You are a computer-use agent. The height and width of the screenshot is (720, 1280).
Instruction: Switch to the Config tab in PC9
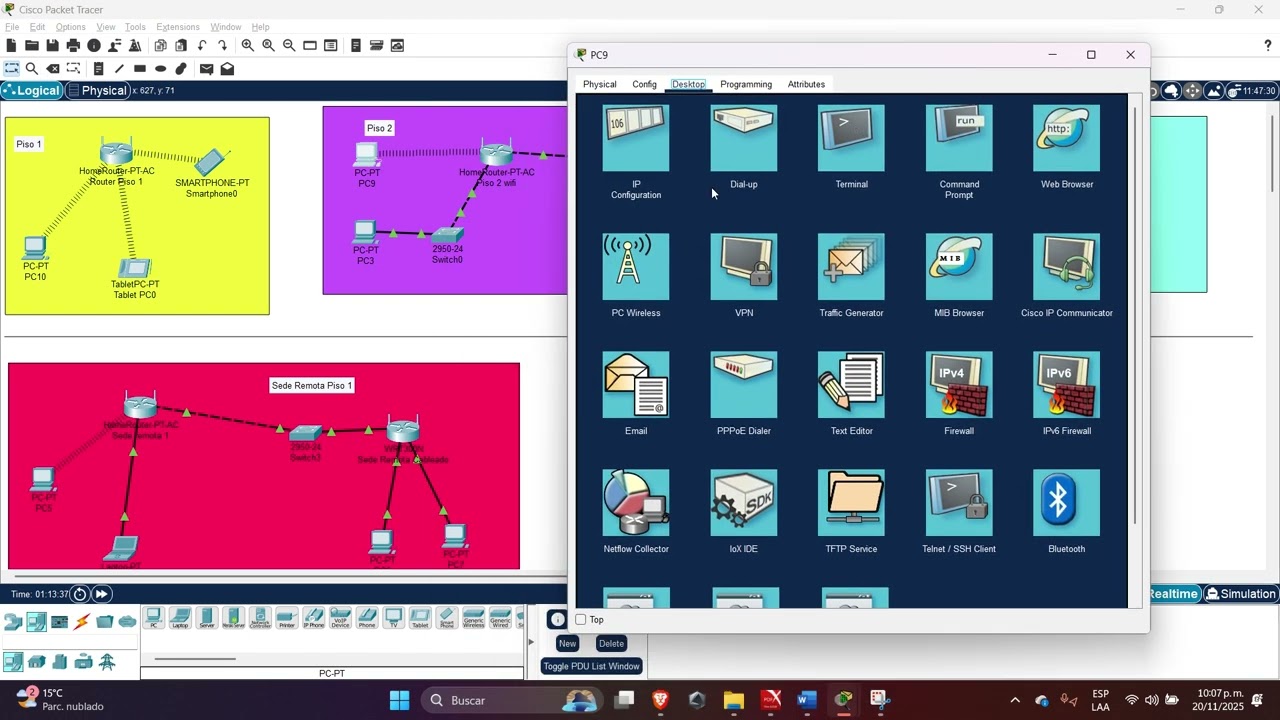click(644, 84)
